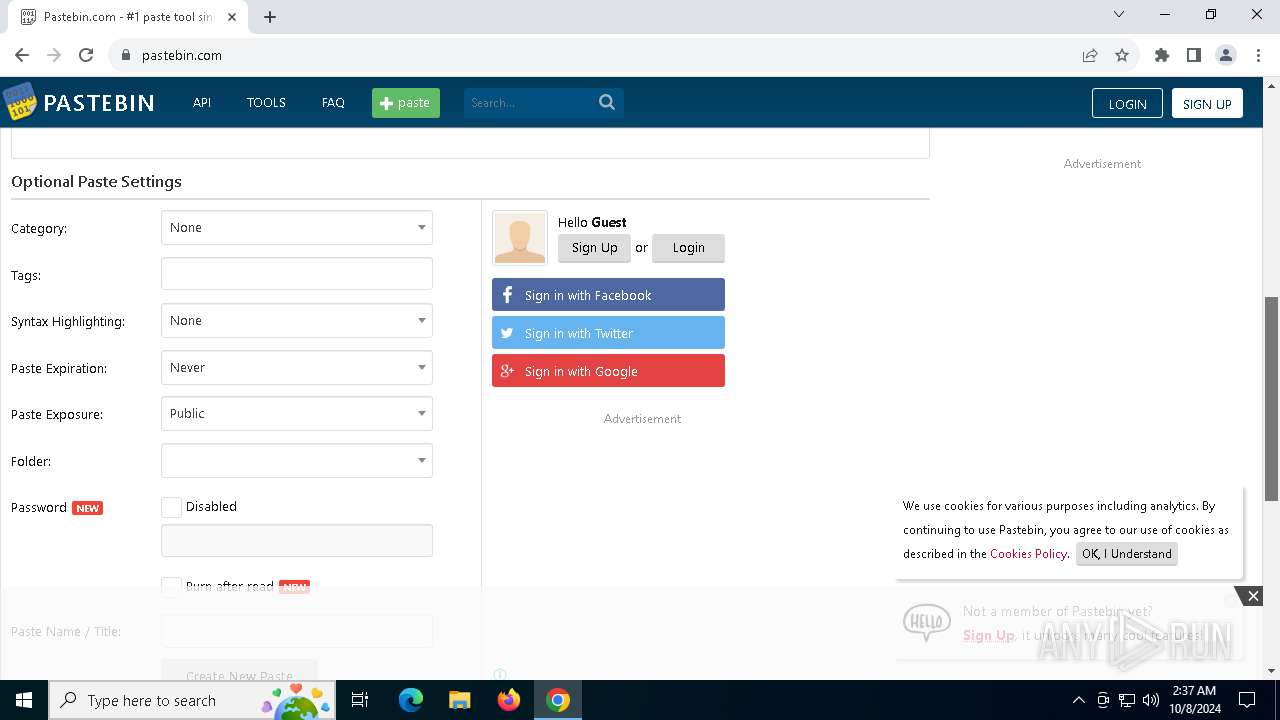Click the SIGN UP button in header

pyautogui.click(x=1207, y=104)
